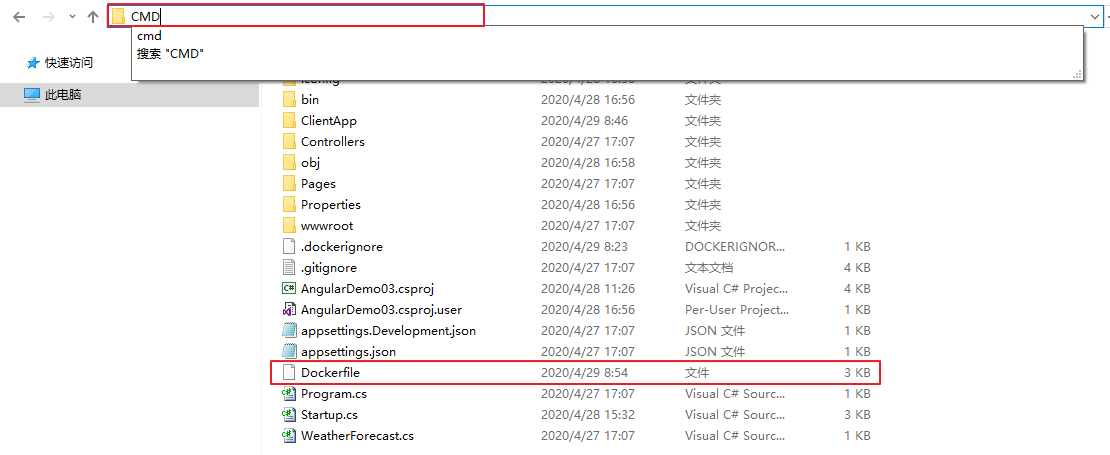Click the 文本文档 type of .gitignore
The image size is (1110, 455).
click(x=709, y=268)
